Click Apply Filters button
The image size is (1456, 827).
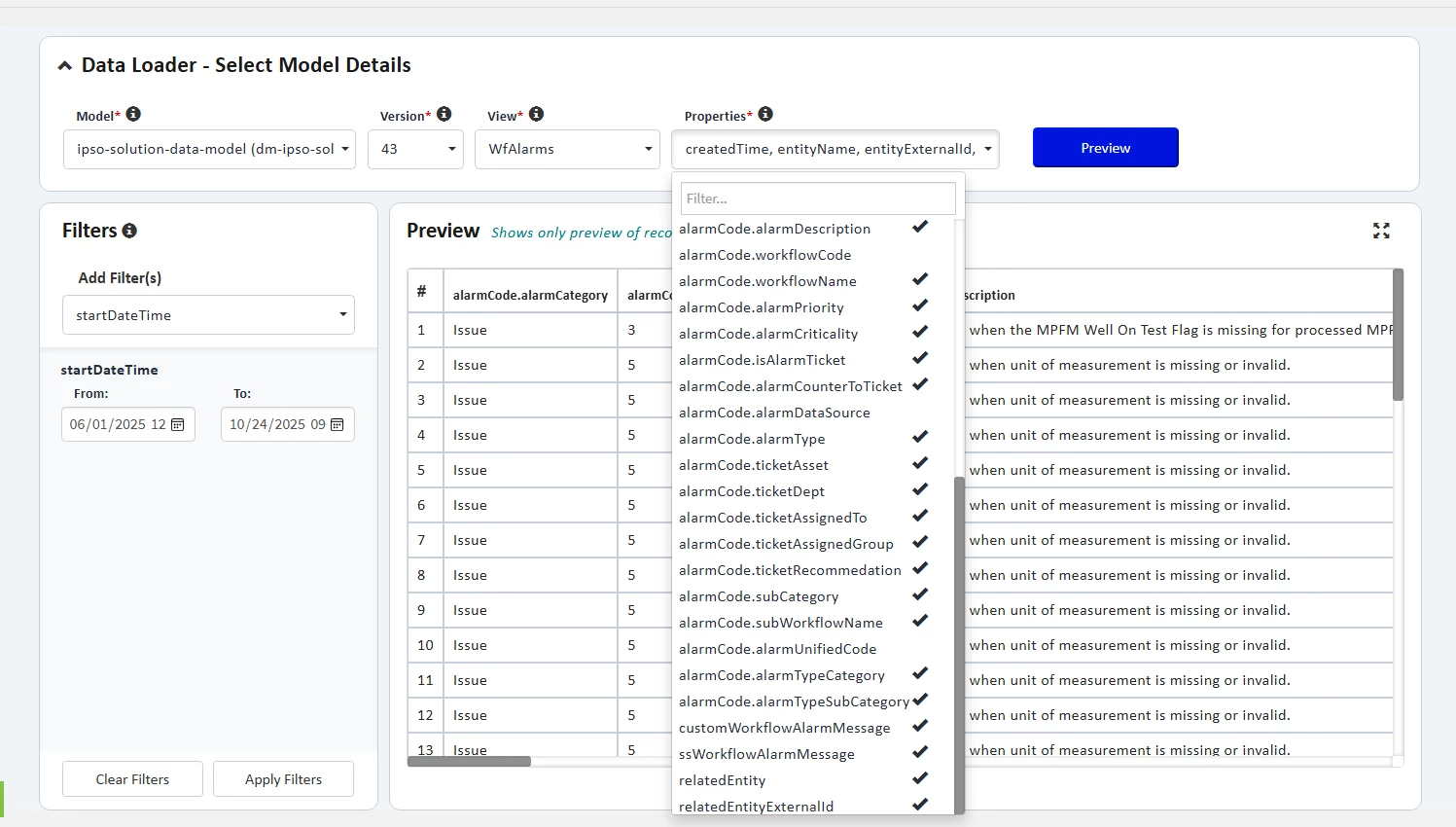pos(283,779)
